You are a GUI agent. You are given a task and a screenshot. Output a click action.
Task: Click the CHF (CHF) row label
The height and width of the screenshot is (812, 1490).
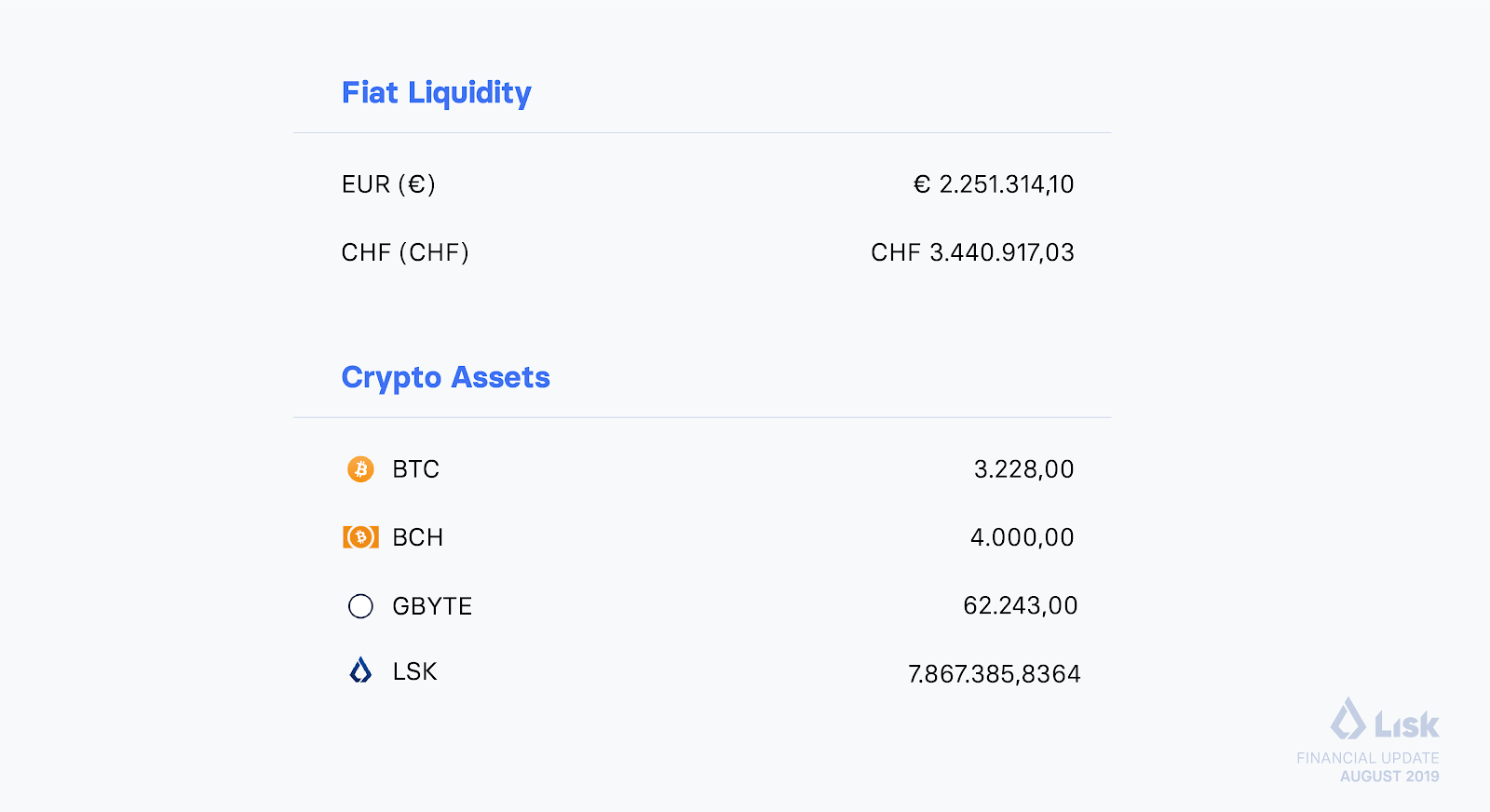[x=405, y=252]
